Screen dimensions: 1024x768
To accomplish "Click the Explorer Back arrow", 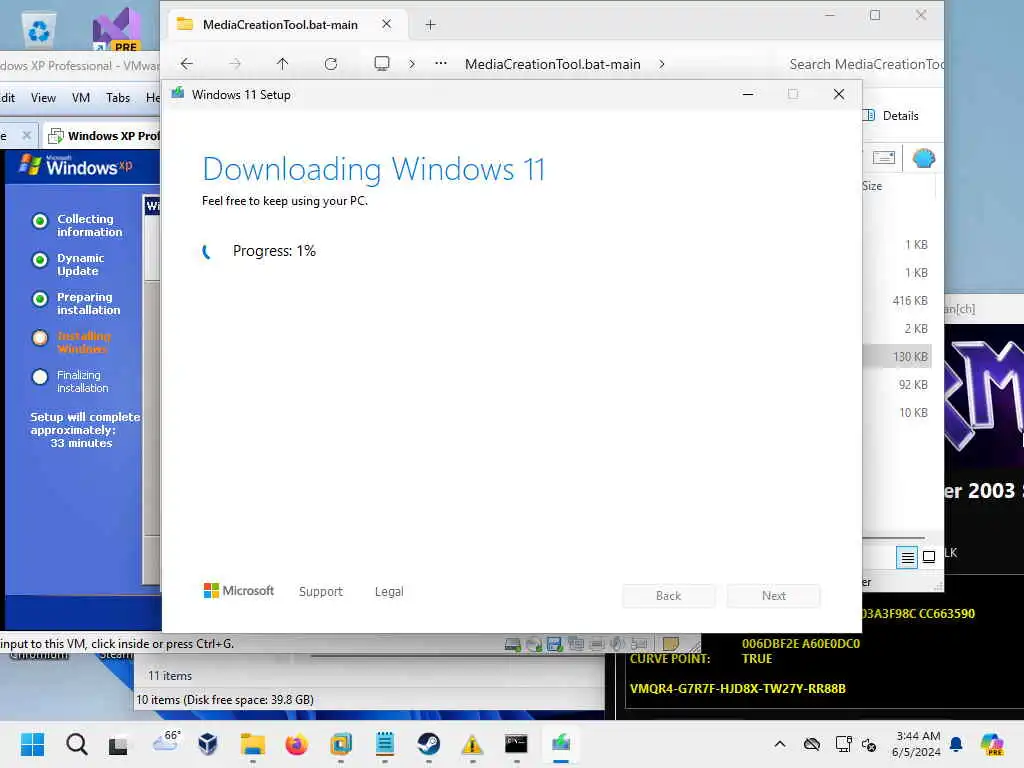I will [187, 63].
